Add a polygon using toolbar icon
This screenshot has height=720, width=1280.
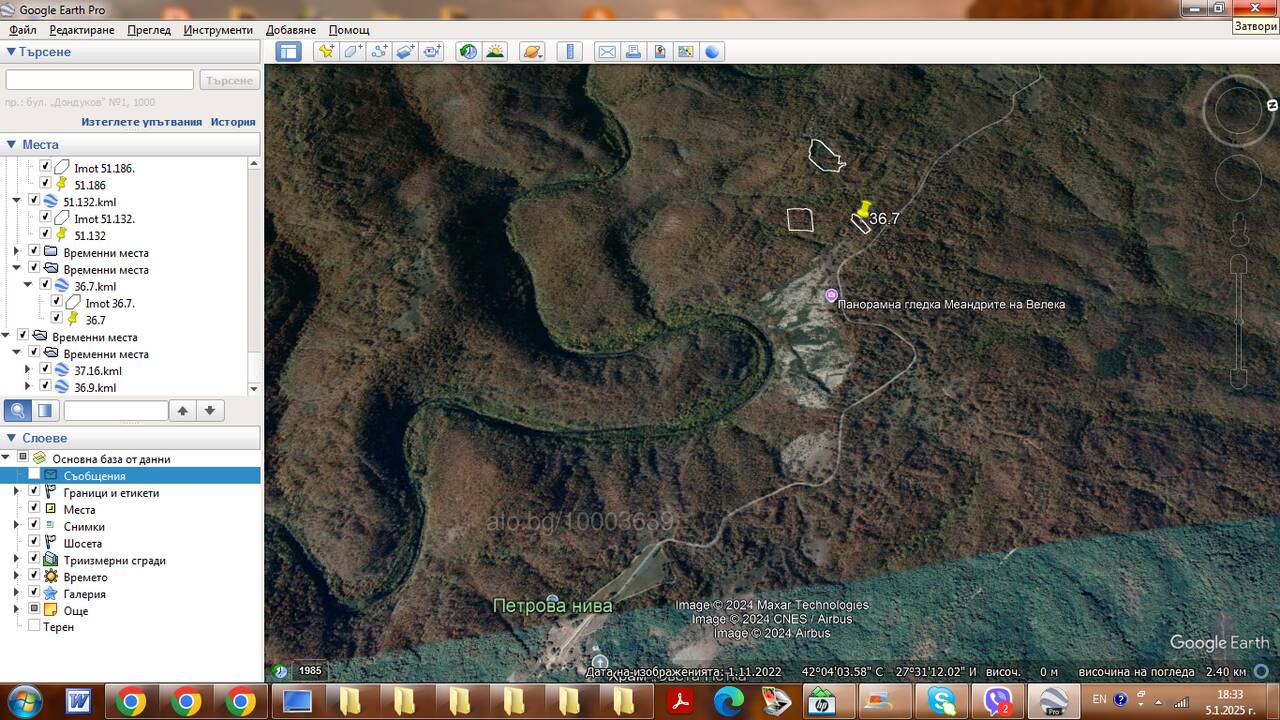tap(353, 52)
